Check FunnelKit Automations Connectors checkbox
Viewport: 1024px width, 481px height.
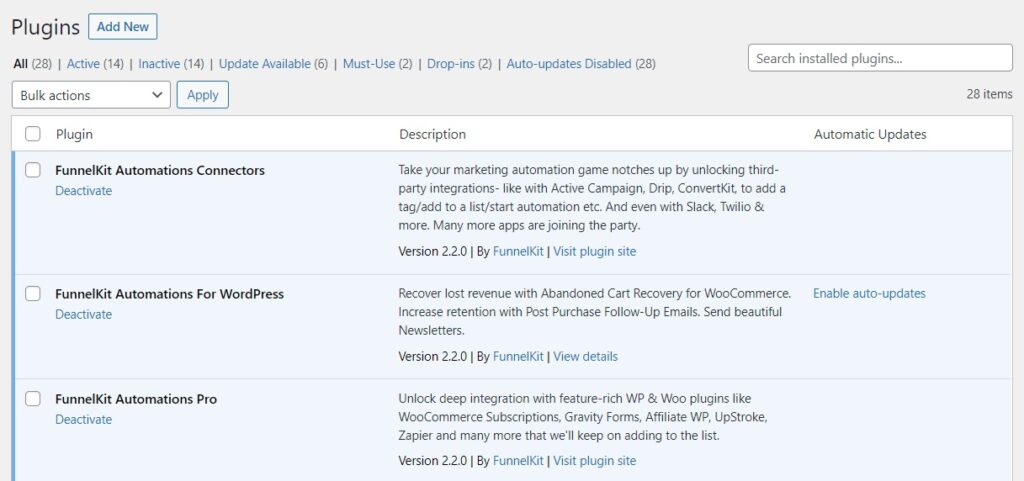pyautogui.click(x=33, y=170)
